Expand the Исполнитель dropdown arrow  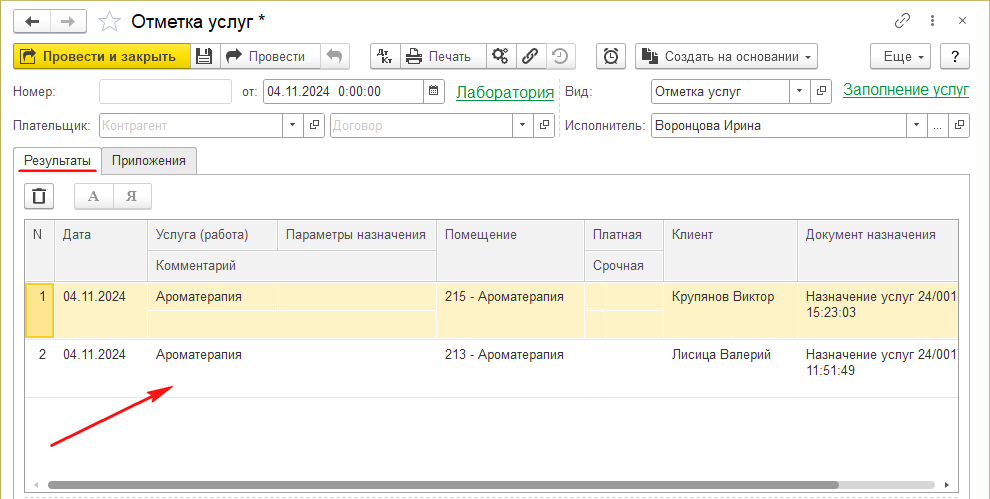tap(916, 126)
